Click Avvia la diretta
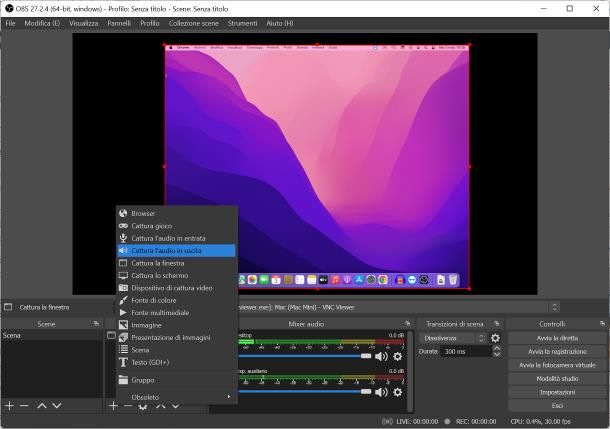Image resolution: width=610 pixels, height=429 pixels. [x=557, y=338]
